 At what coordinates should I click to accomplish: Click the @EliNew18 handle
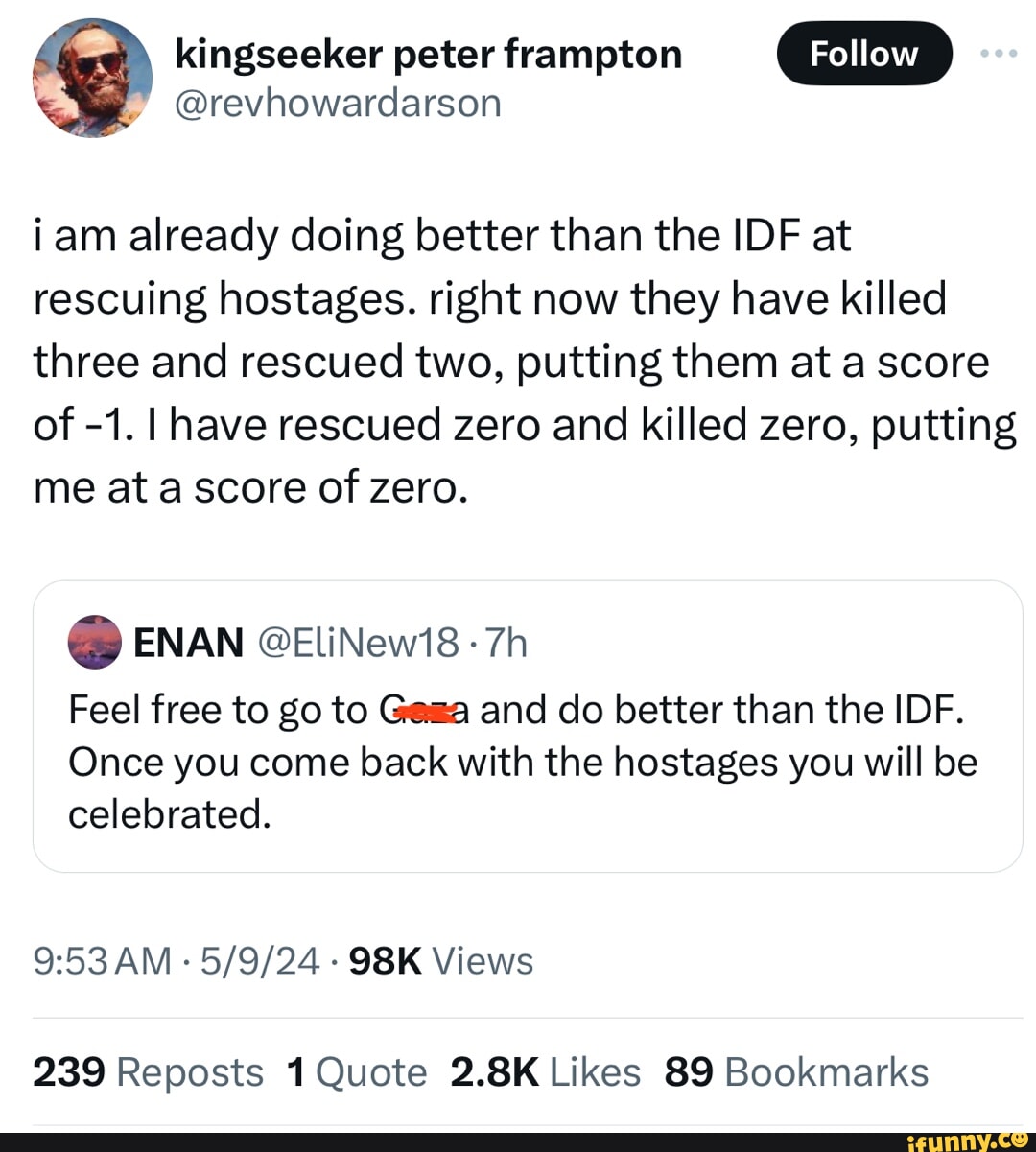coord(359,643)
